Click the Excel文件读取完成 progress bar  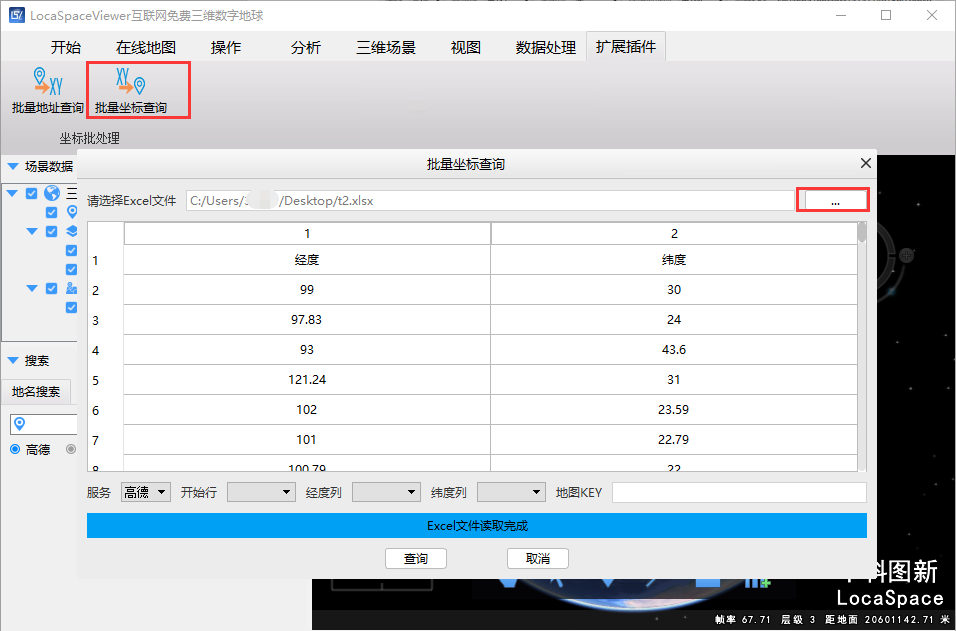(x=477, y=526)
